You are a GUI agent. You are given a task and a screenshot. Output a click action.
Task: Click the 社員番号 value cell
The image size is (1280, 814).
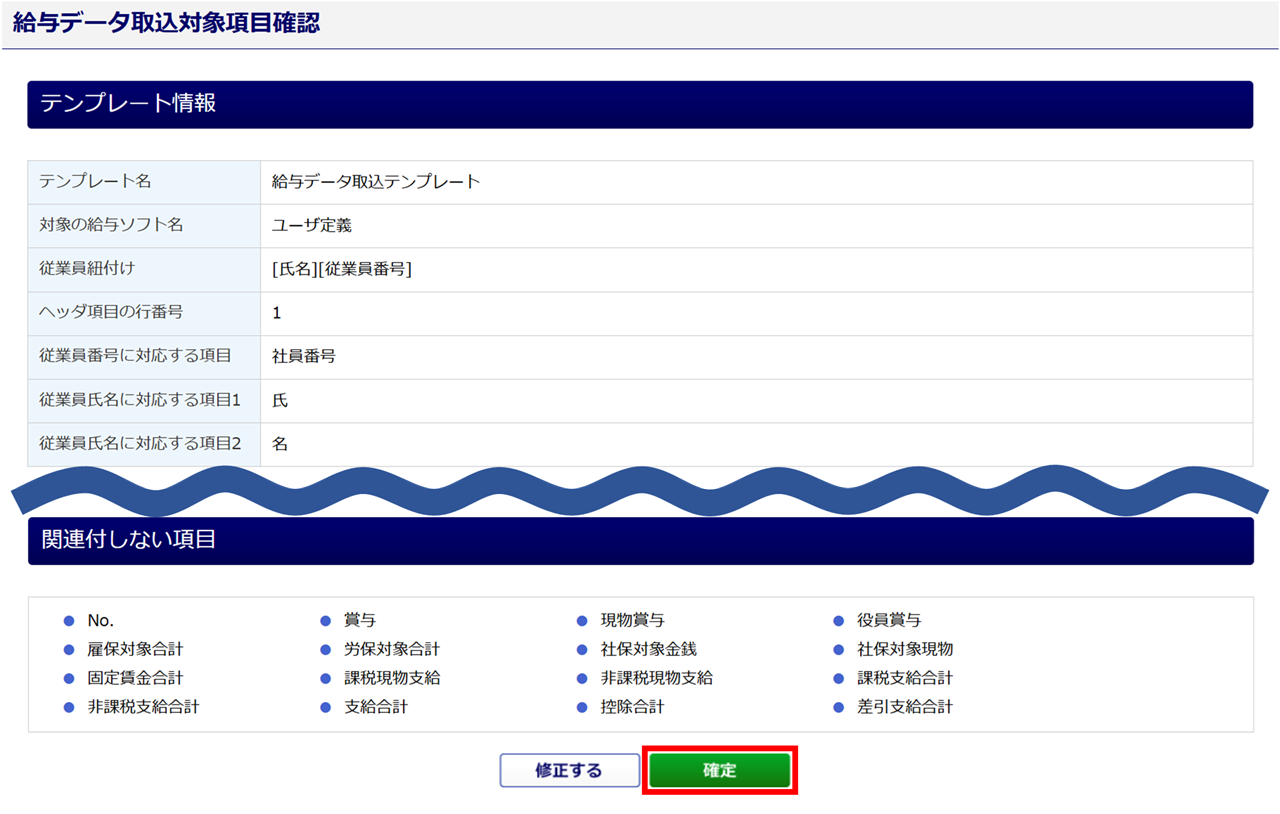[304, 356]
